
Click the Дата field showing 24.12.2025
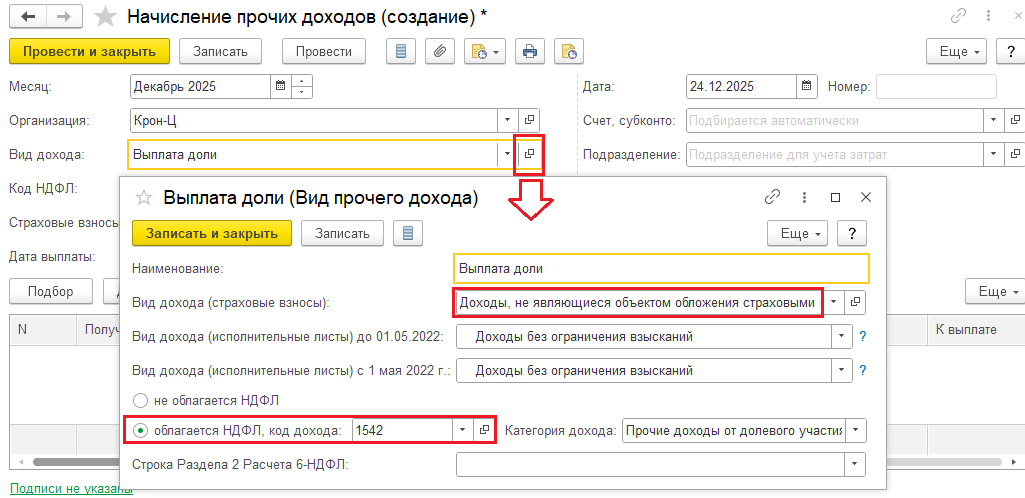click(x=741, y=86)
